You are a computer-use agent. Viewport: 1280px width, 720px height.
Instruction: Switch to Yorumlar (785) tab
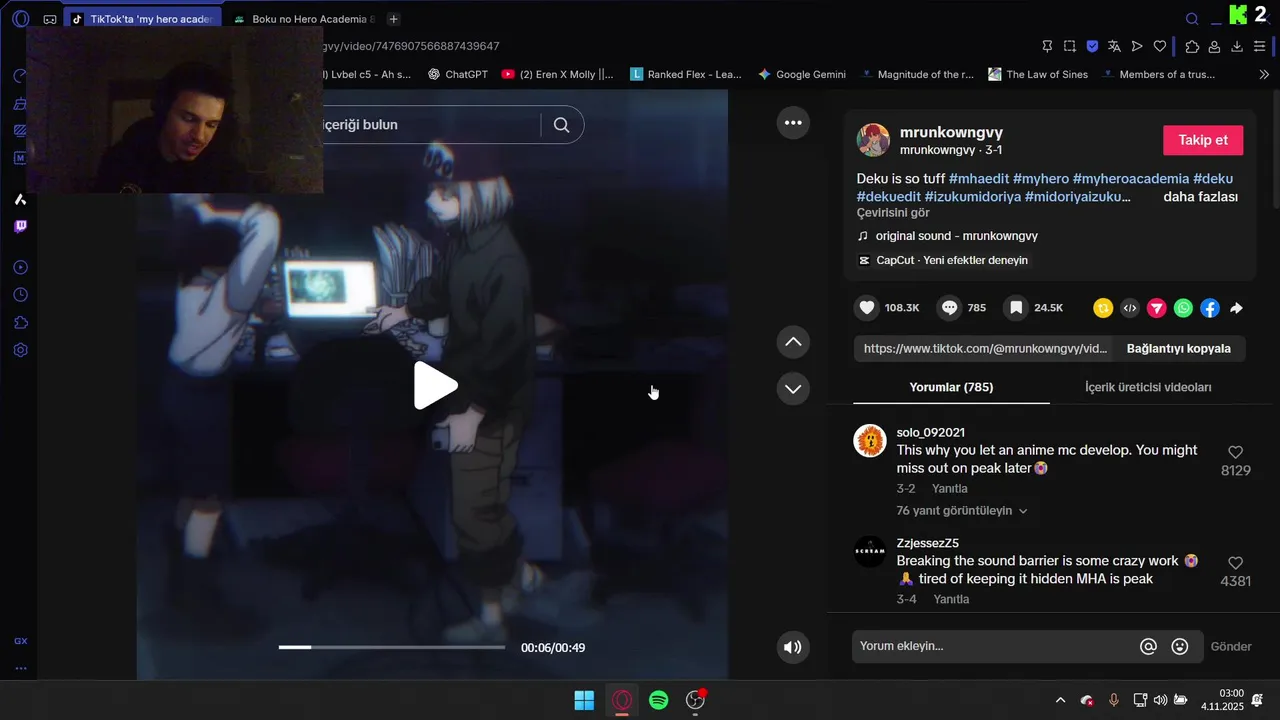[x=951, y=387]
